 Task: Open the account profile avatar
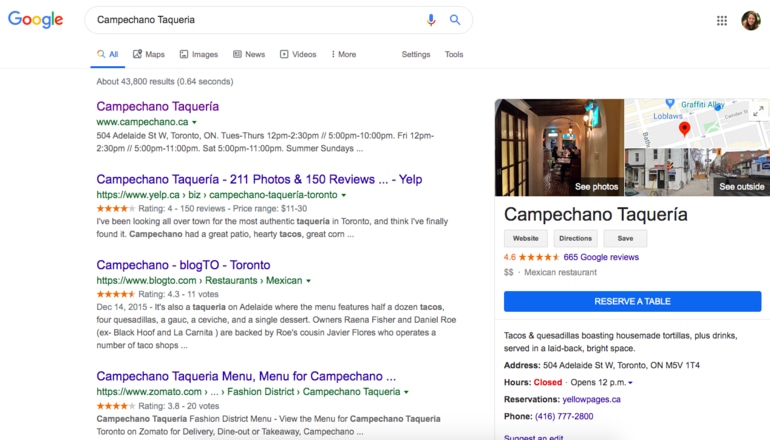(750, 21)
